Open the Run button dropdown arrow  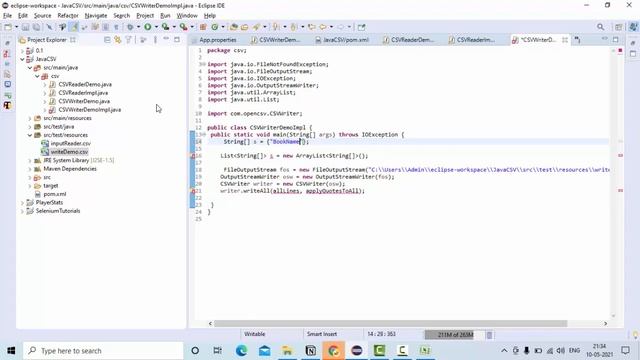(156, 27)
